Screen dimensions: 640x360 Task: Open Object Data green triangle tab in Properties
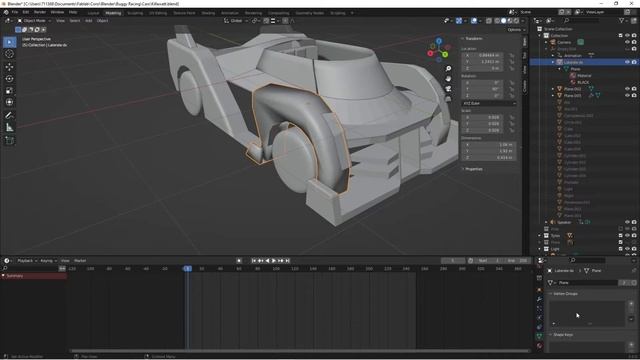pos(540,336)
